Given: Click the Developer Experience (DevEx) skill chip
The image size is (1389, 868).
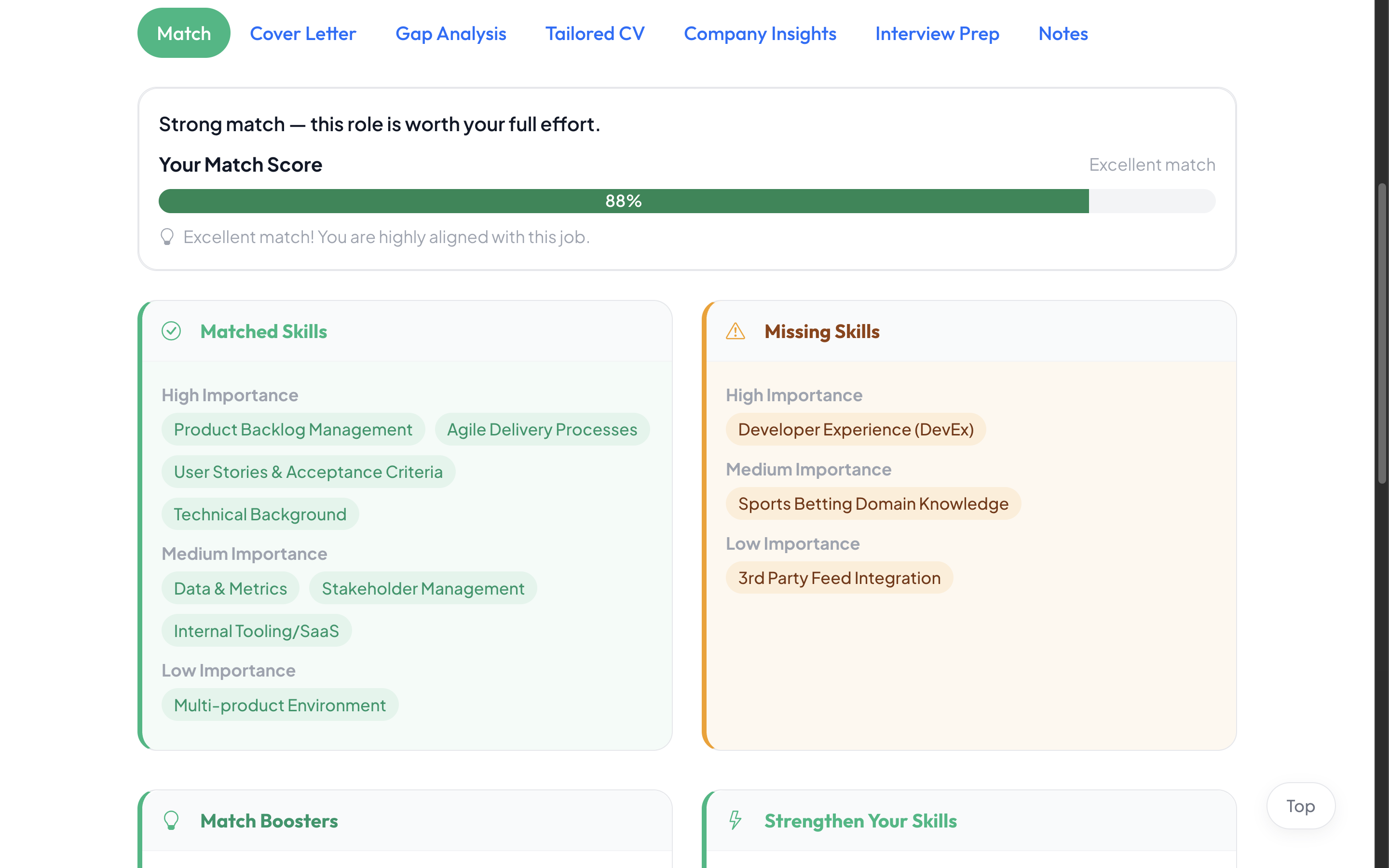Looking at the screenshot, I should [855, 429].
